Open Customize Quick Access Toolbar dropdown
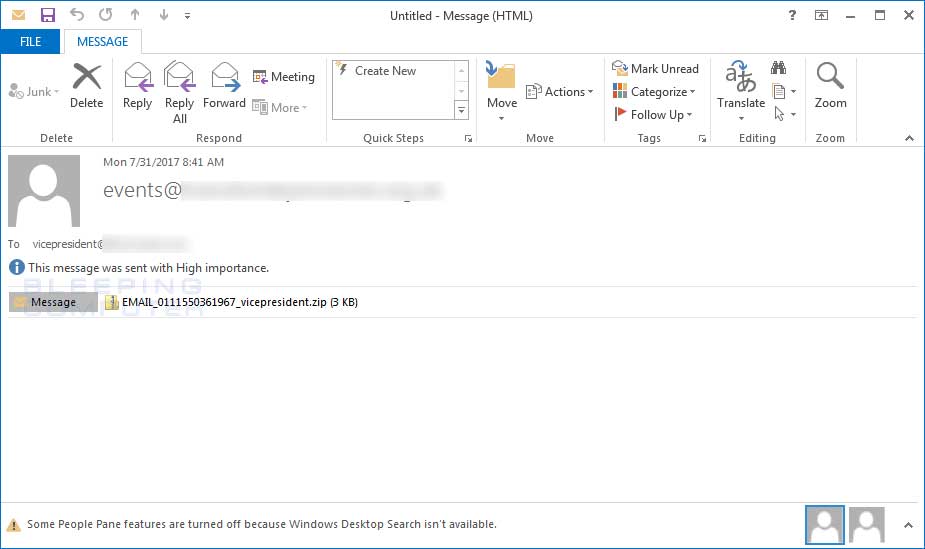Viewport: 925px width, 549px height. point(187,16)
